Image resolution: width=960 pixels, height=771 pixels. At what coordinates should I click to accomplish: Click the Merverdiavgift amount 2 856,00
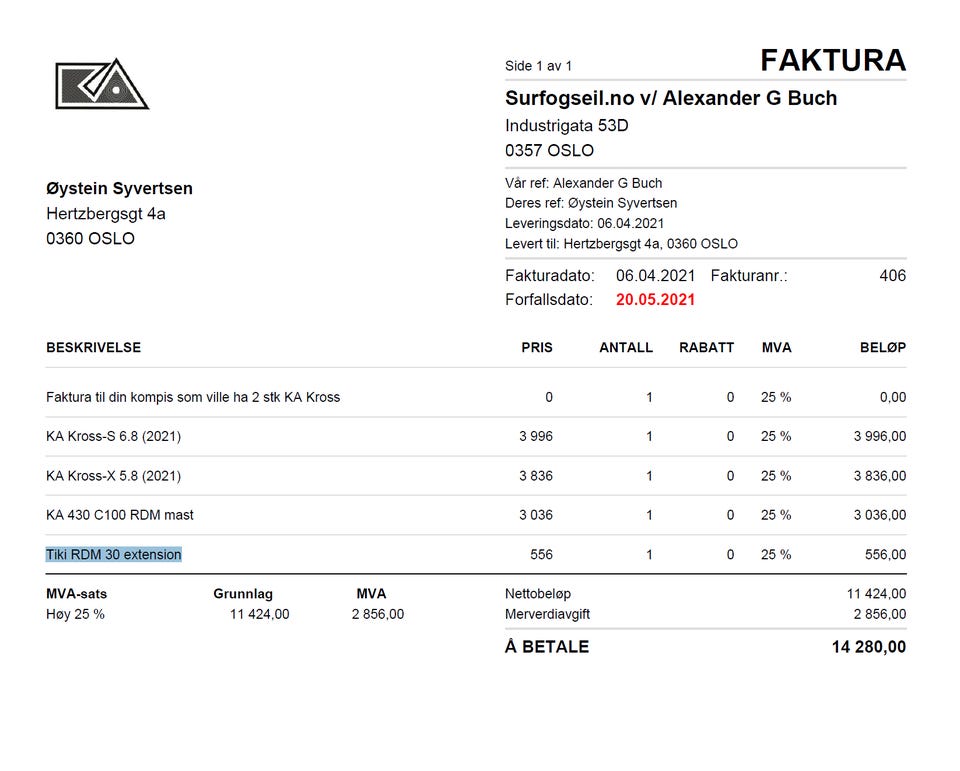tap(880, 614)
